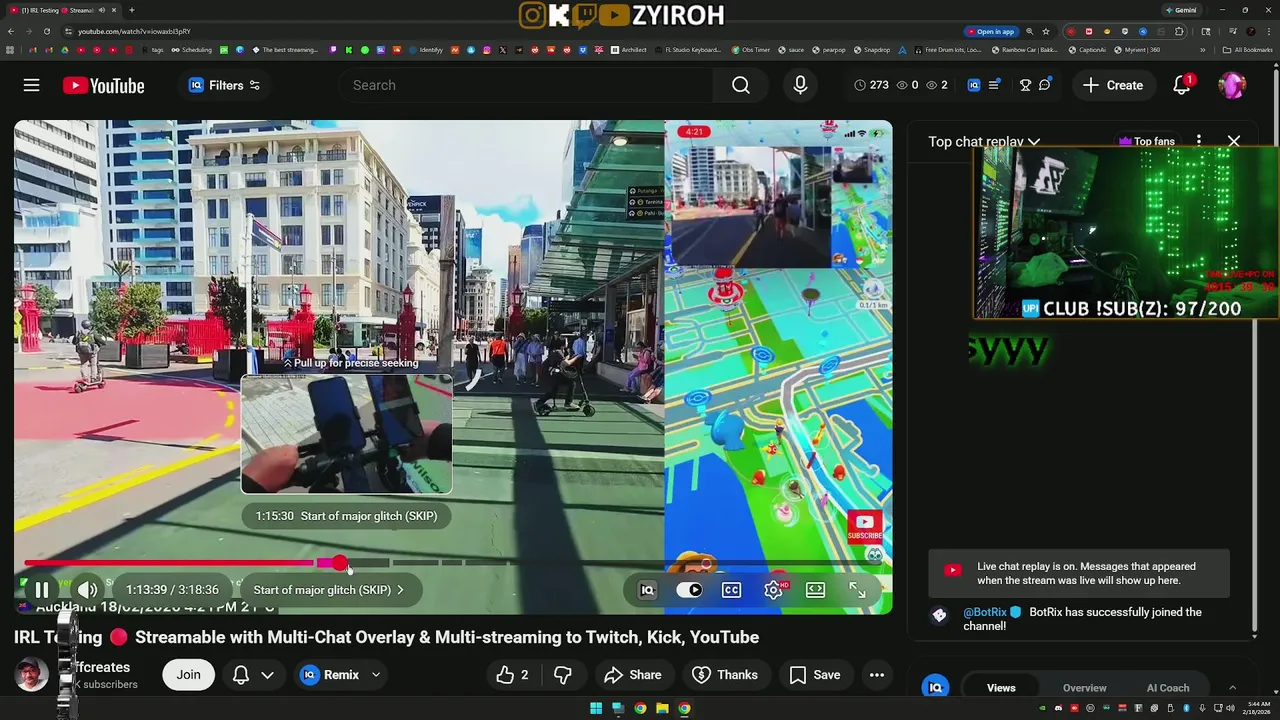This screenshot has width=1280, height=720.
Task: Like the video
Action: [512, 675]
